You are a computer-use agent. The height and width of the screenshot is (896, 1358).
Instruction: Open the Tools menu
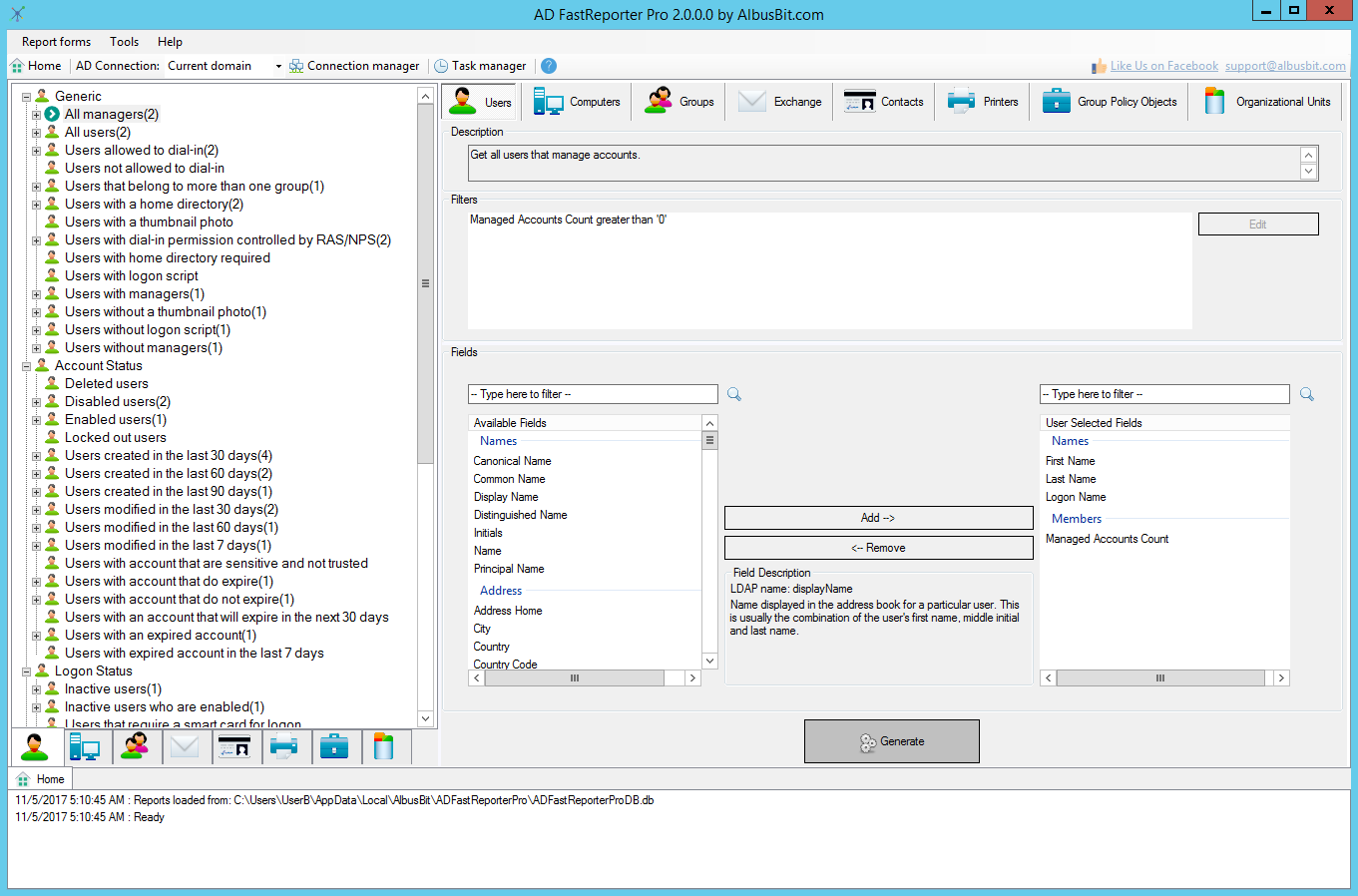coord(124,42)
